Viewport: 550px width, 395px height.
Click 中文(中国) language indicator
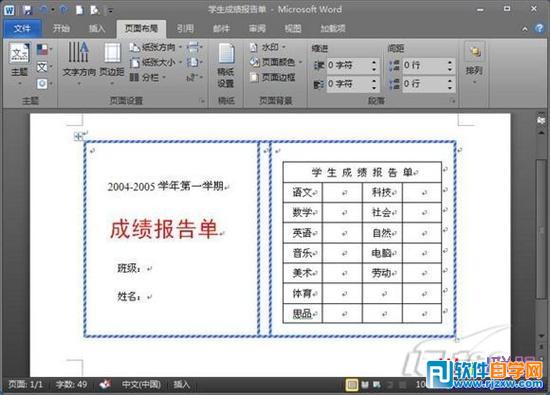[x=141, y=384]
